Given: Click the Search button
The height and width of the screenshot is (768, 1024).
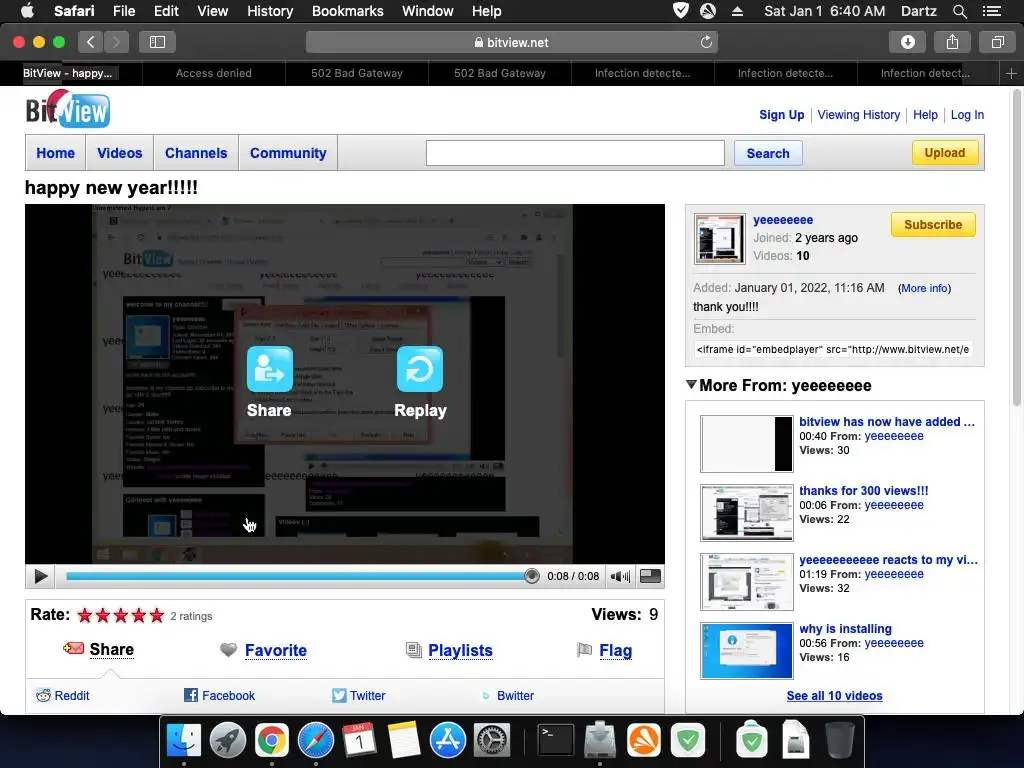Looking at the screenshot, I should click(x=768, y=153).
